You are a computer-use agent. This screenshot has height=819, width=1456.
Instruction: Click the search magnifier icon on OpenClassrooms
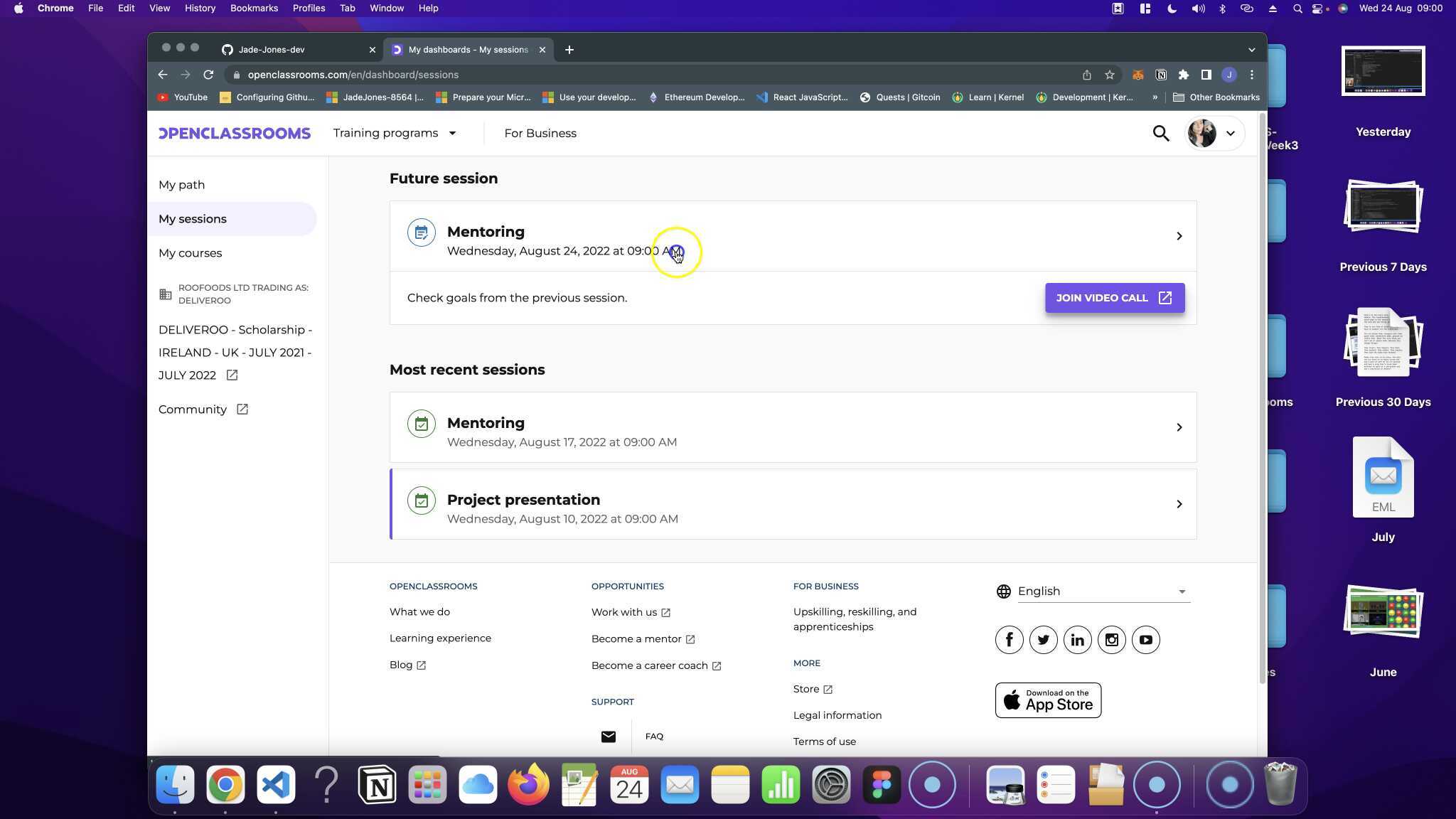coord(1160,134)
